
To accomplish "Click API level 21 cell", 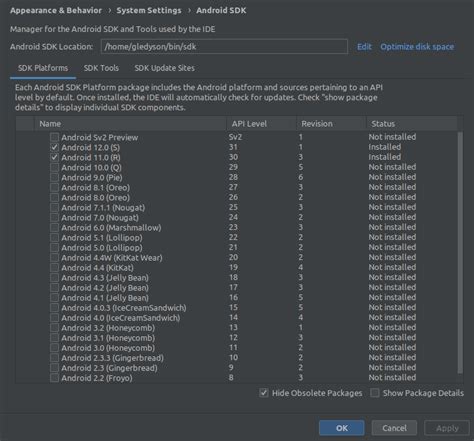I will point(233,247).
